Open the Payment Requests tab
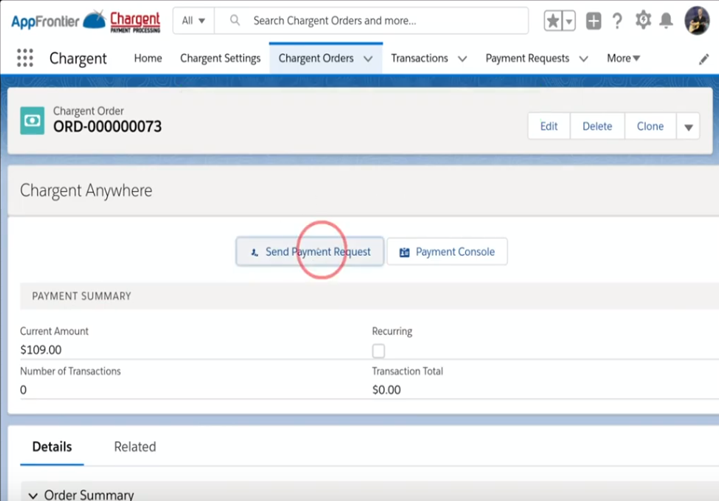Viewport: 719px width, 501px height. [527, 58]
